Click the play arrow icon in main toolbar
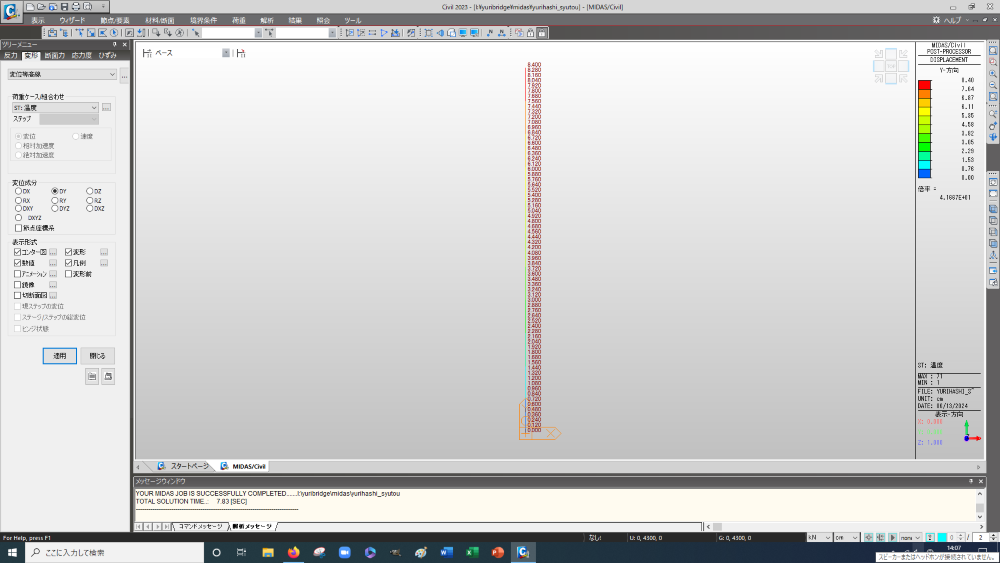The width and height of the screenshot is (1000, 563). pyautogui.click(x=384, y=33)
